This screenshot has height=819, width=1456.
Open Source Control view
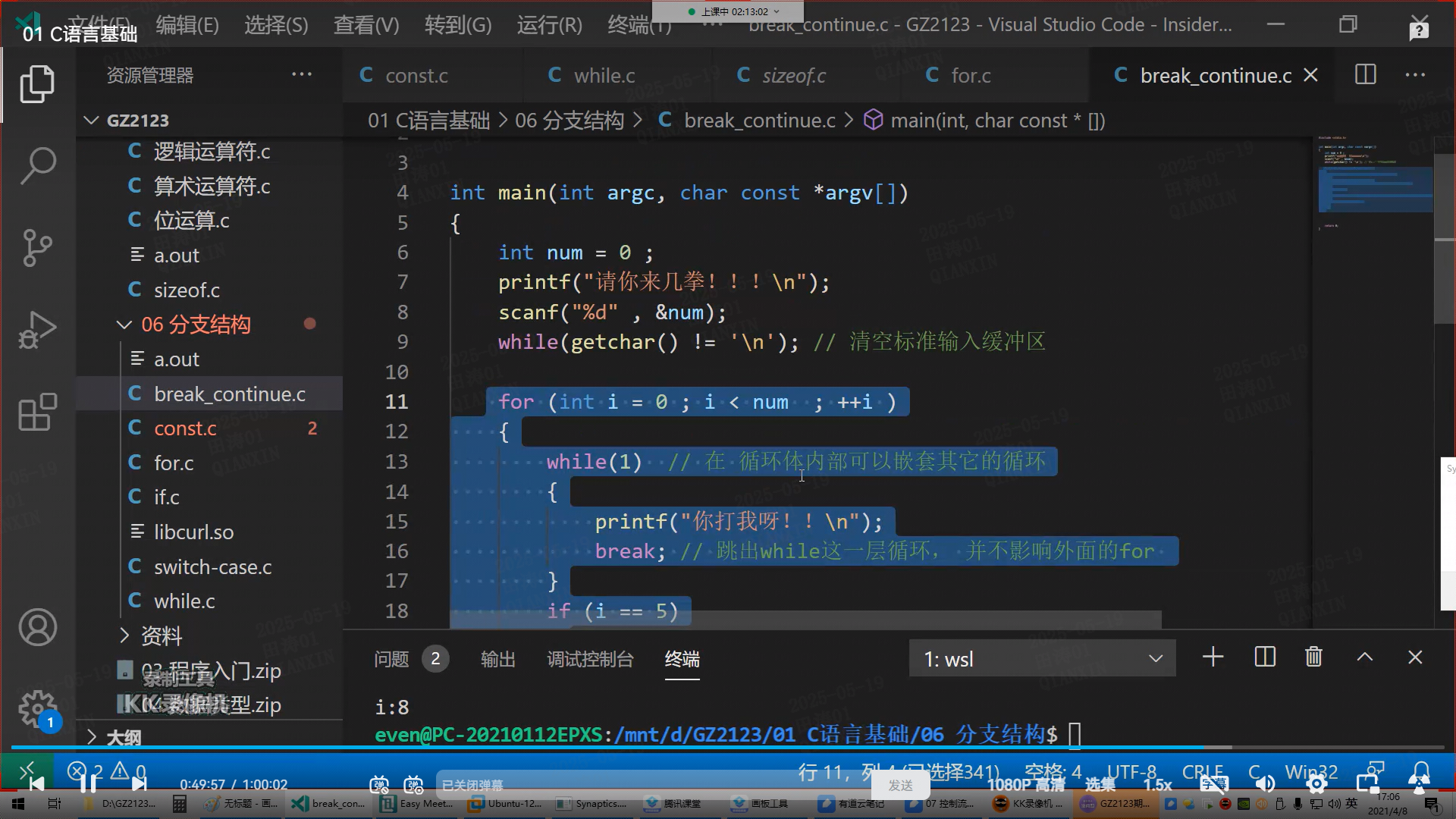[37, 247]
